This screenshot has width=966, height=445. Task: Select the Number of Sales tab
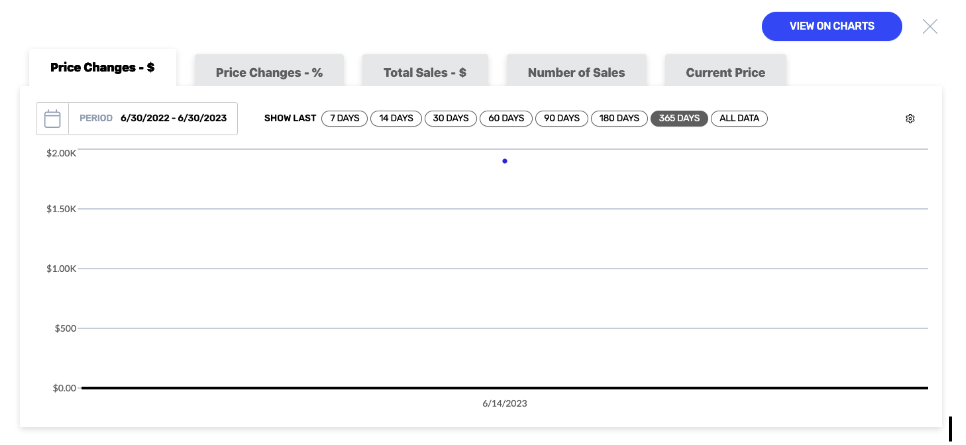pos(577,72)
